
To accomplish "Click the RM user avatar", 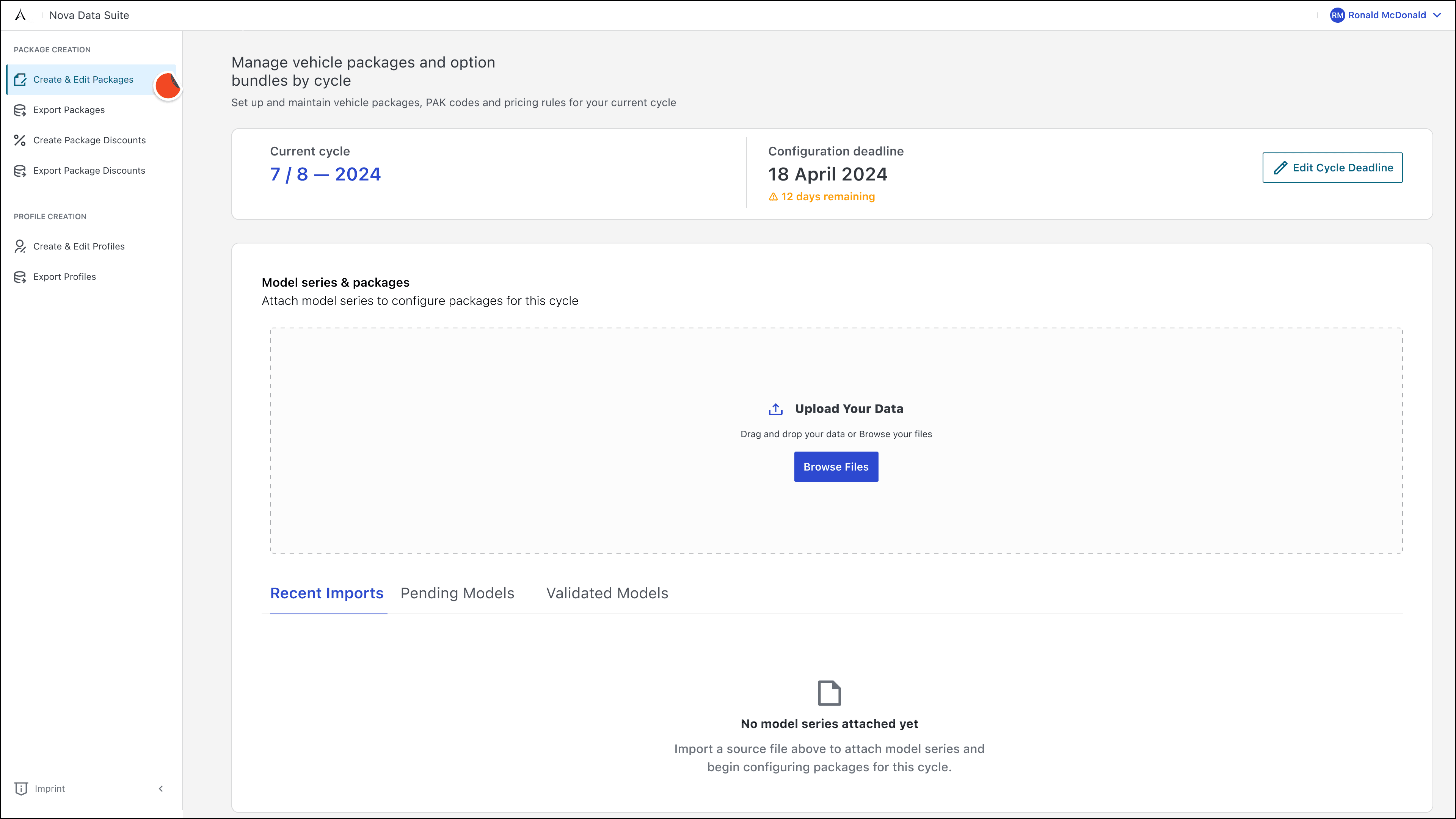I will coord(1337,15).
